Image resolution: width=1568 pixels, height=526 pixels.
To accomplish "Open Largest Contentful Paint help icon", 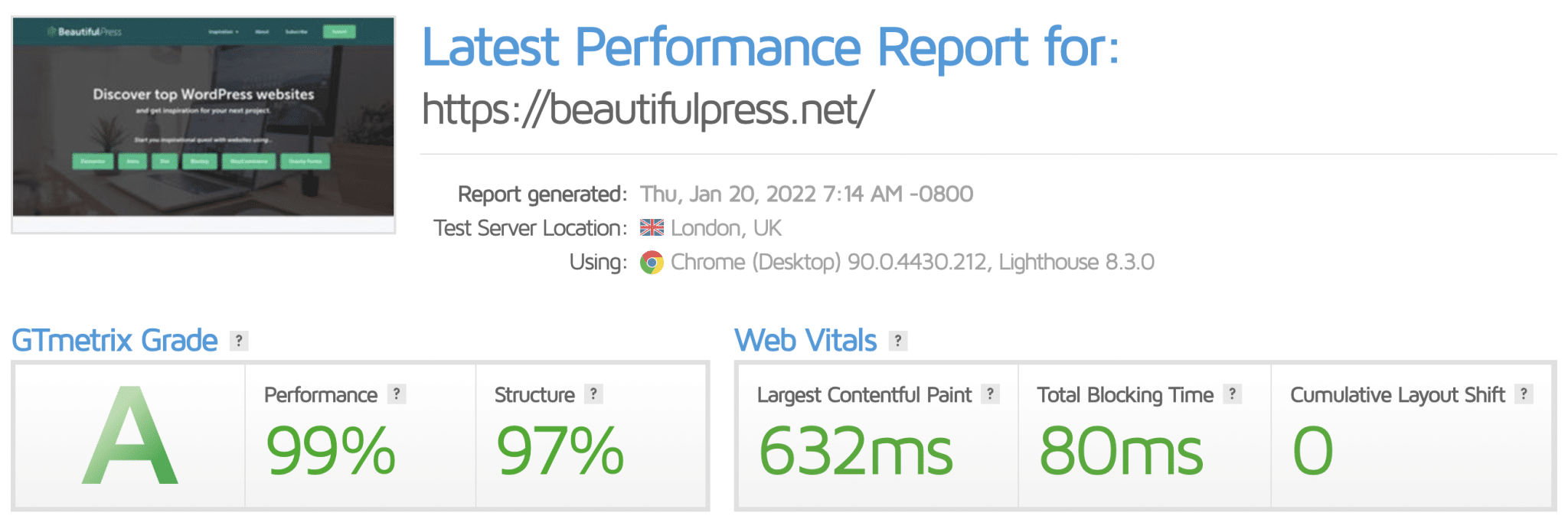I will click(991, 395).
